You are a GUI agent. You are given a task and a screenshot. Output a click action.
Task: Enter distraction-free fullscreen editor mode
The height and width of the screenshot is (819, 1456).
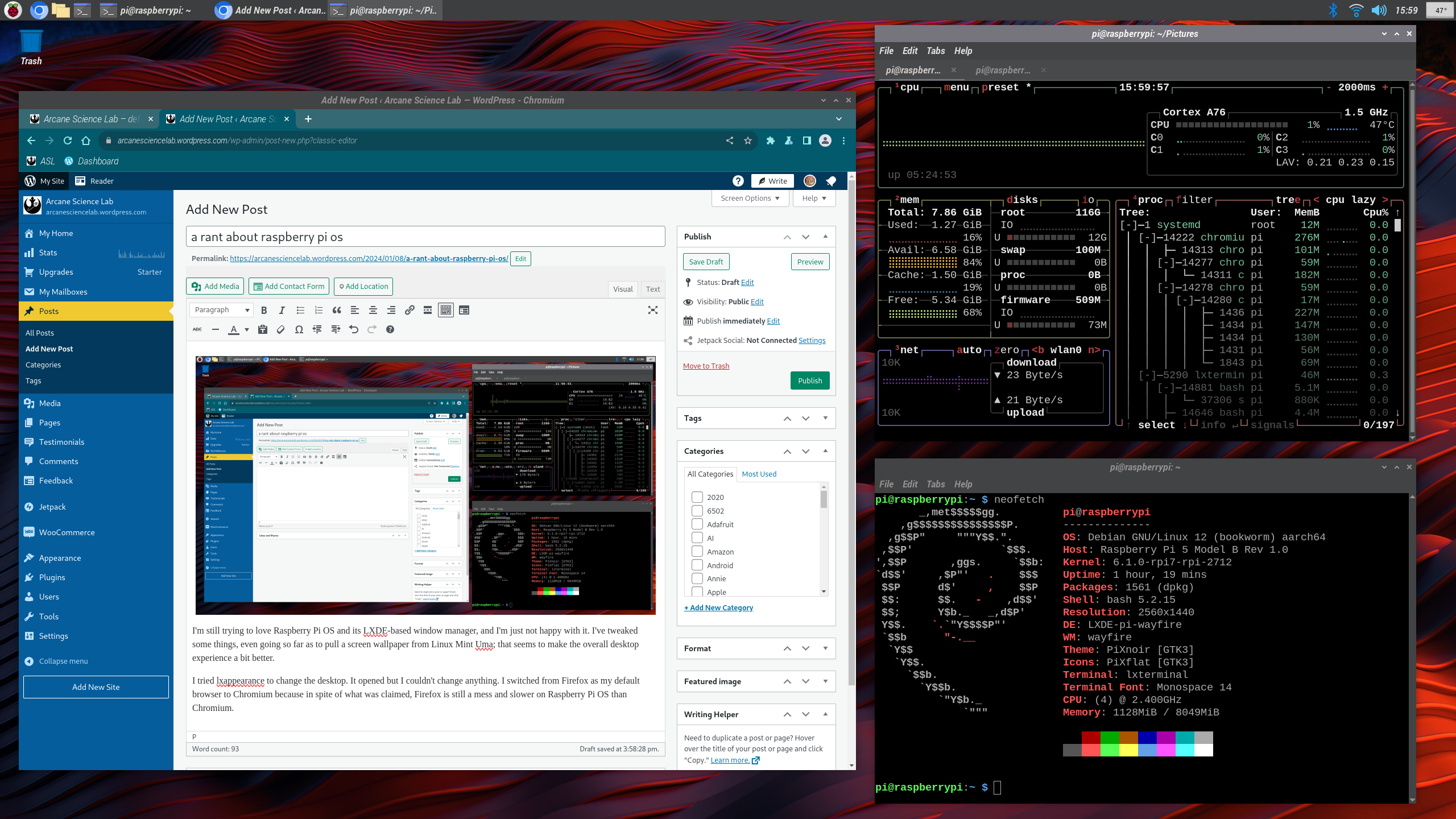coord(653,310)
